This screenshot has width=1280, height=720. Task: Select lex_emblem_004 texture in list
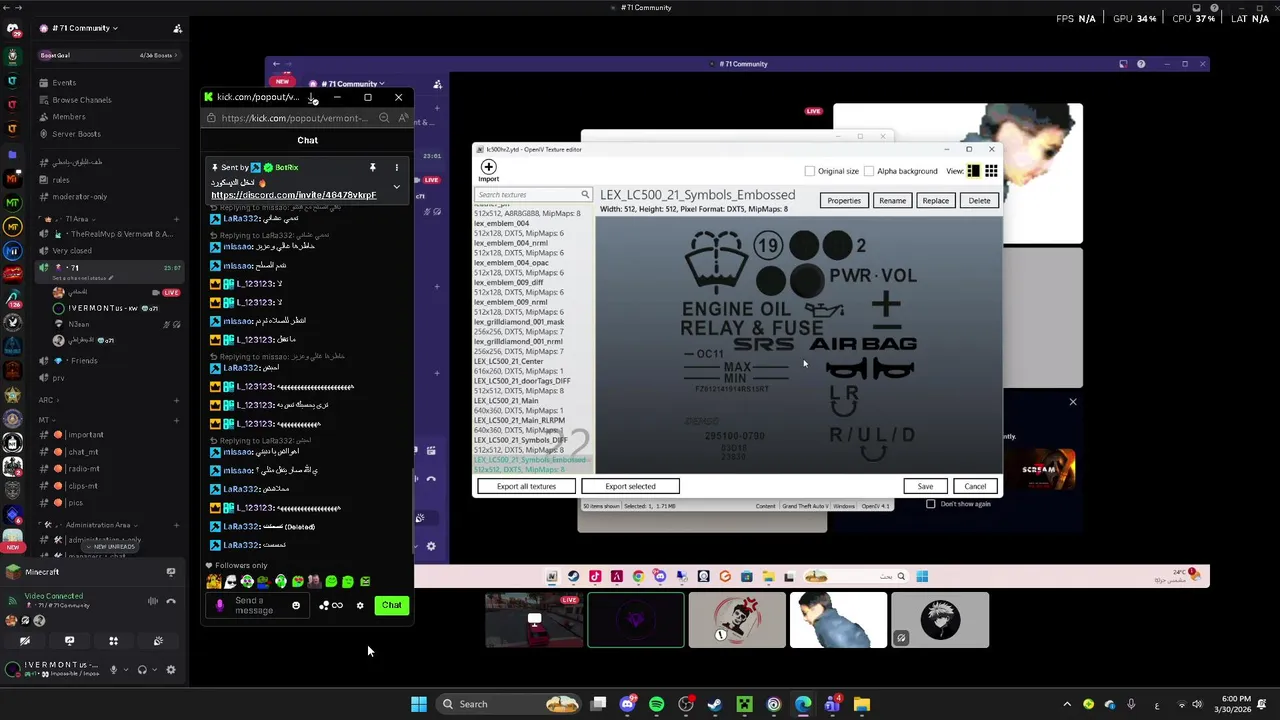pyautogui.click(x=502, y=223)
